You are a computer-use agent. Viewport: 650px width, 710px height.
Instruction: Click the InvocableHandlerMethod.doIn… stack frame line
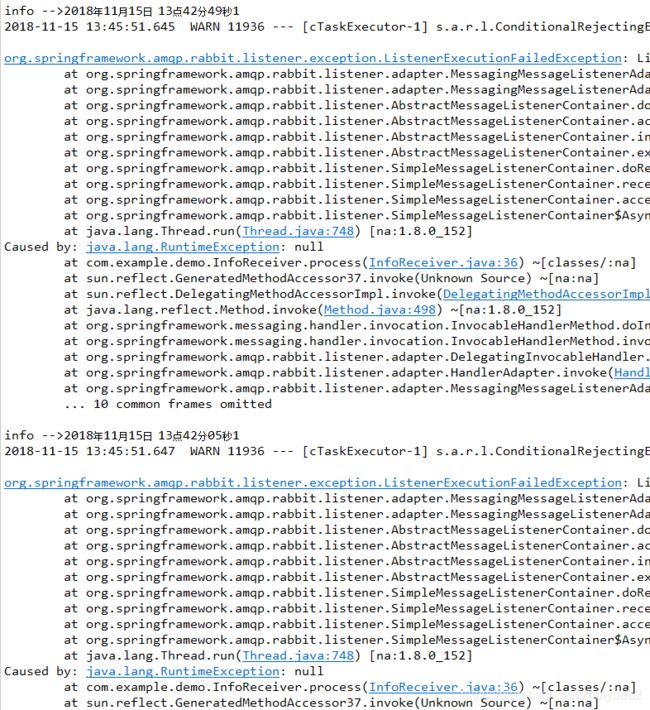tap(357, 326)
